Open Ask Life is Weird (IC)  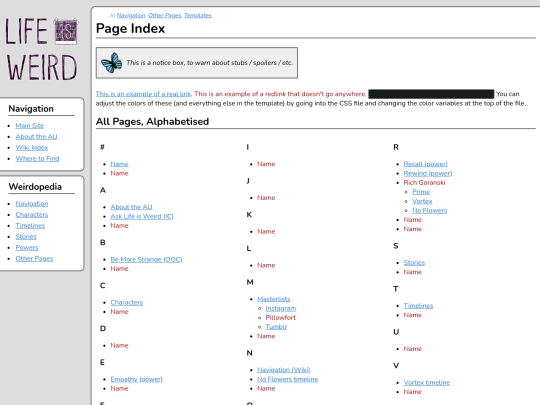(x=142, y=217)
